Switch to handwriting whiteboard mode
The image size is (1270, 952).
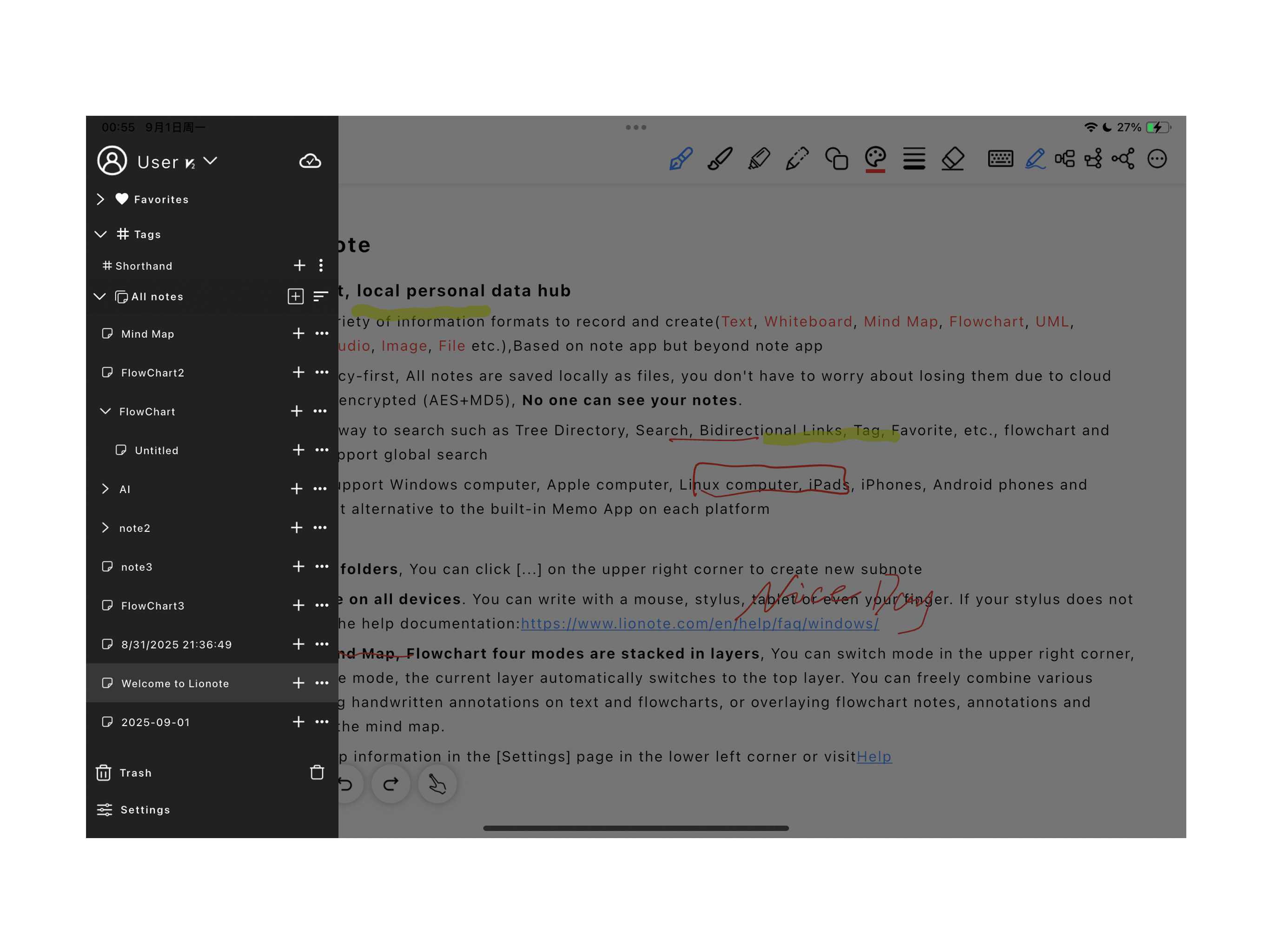pyautogui.click(x=1035, y=159)
